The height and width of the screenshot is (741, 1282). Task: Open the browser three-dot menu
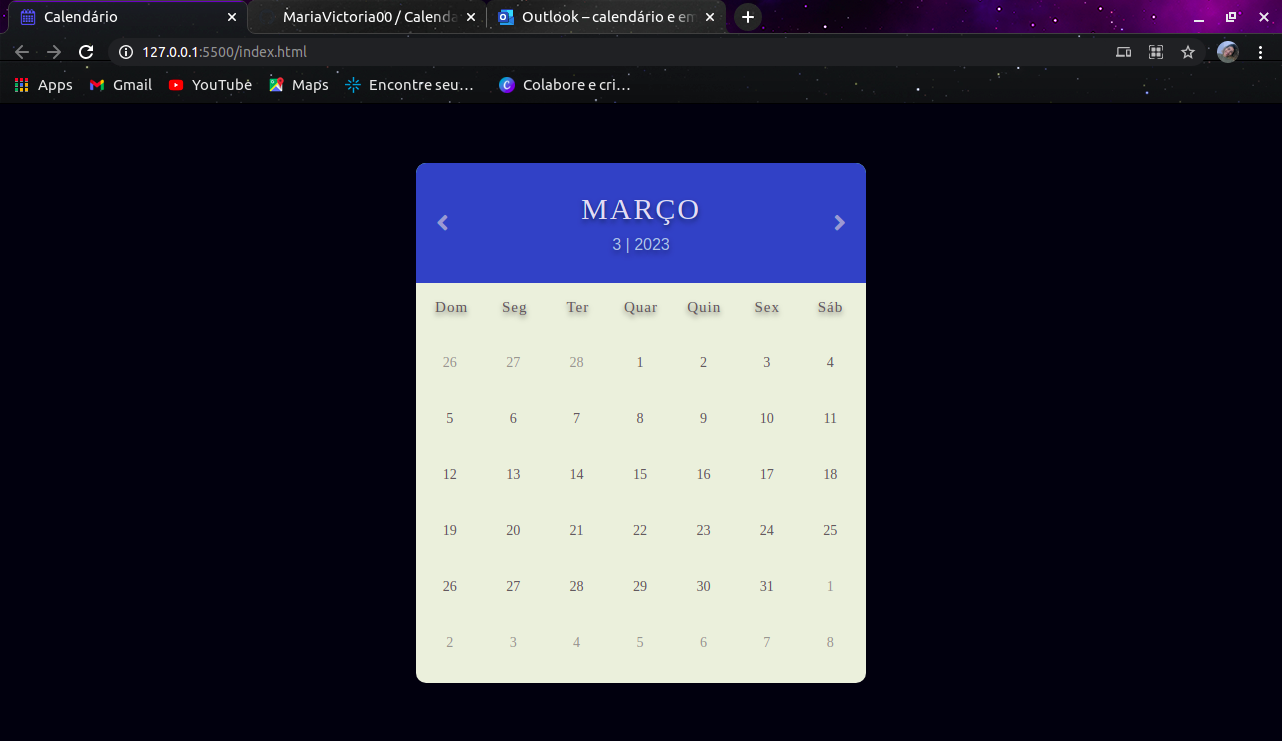coord(1260,51)
